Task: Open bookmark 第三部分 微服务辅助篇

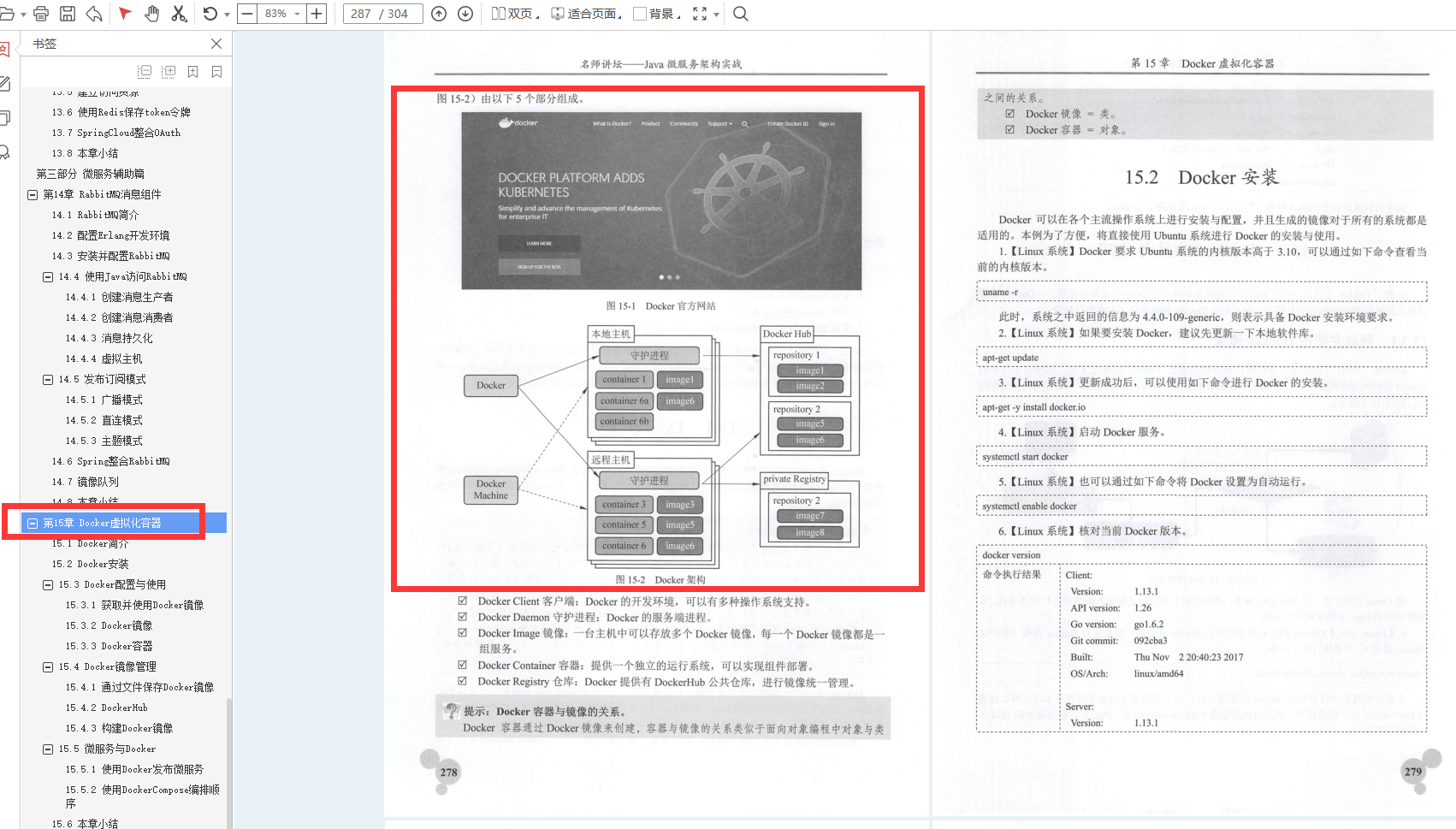Action: coord(90,174)
